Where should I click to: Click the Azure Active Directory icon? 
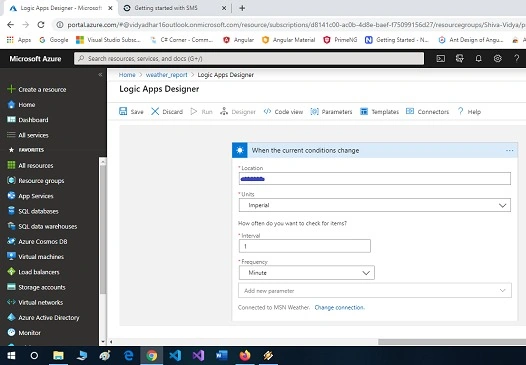(11, 317)
